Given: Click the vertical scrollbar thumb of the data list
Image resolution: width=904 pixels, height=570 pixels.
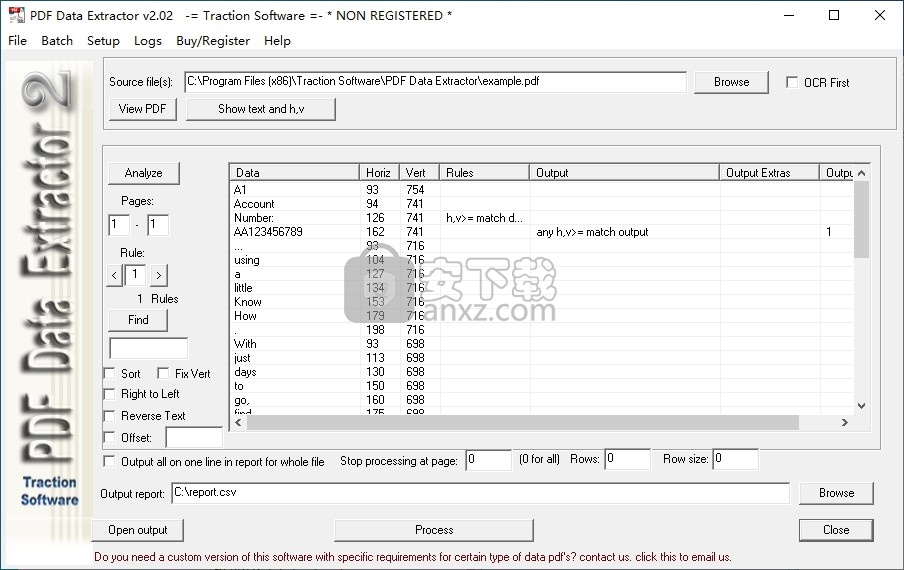Looking at the screenshot, I should click(x=861, y=220).
